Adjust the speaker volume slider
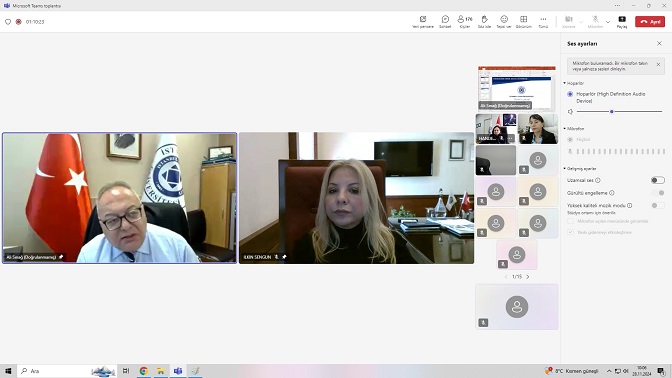The image size is (672, 378). [619, 111]
